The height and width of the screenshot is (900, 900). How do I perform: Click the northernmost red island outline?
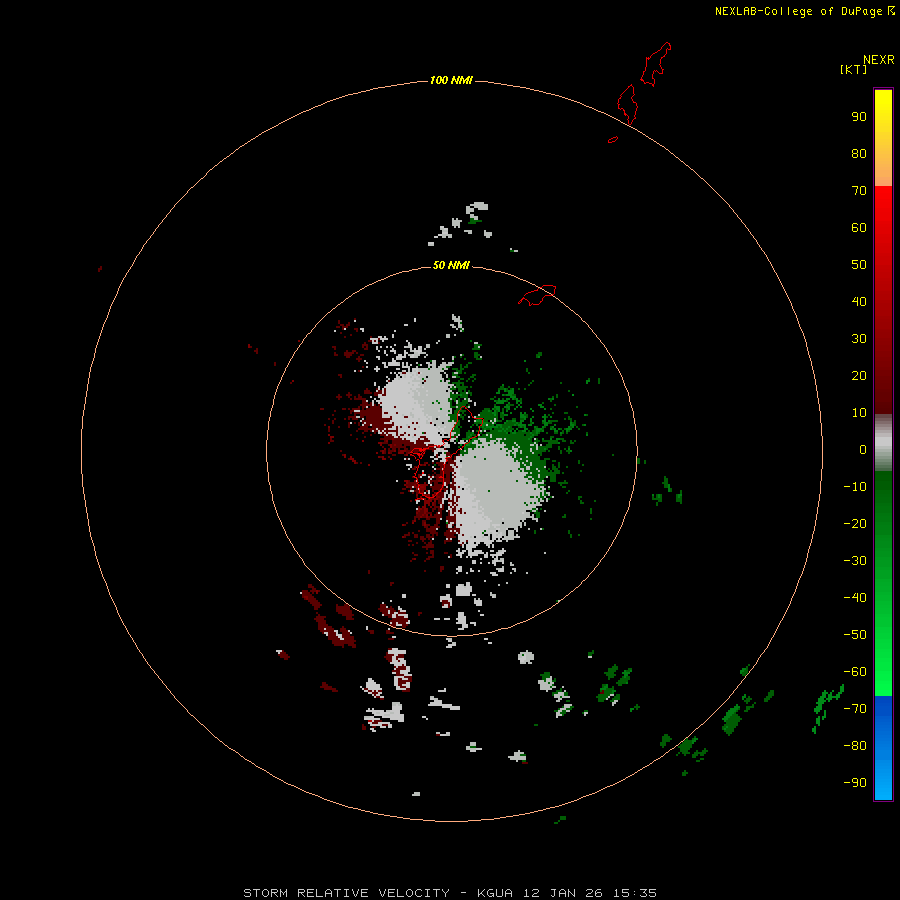[655, 64]
